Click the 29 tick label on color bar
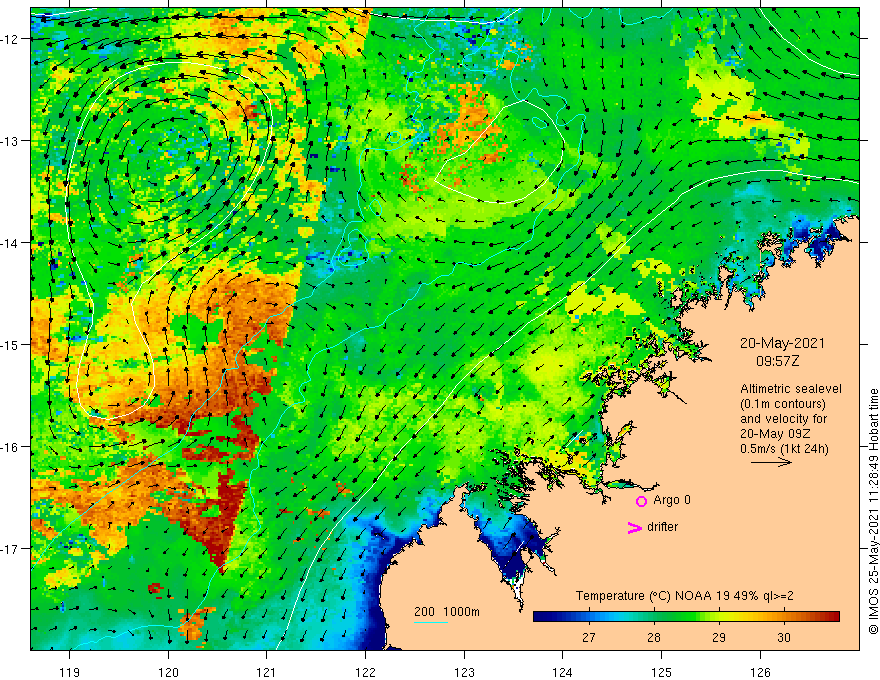The height and width of the screenshot is (680, 880). coord(719,637)
